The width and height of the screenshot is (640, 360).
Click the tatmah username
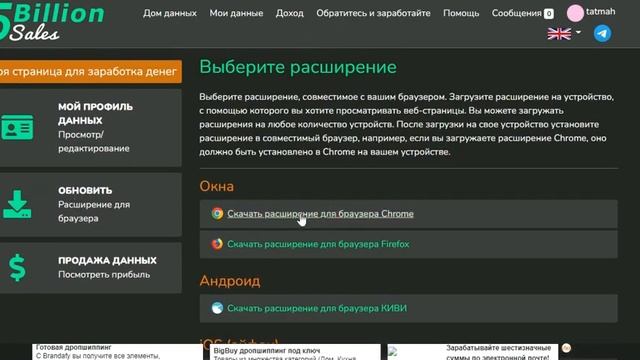600,12
